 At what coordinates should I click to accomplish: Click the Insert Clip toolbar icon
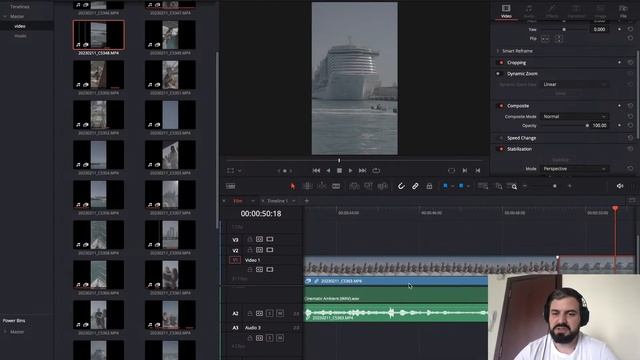[x=354, y=186]
